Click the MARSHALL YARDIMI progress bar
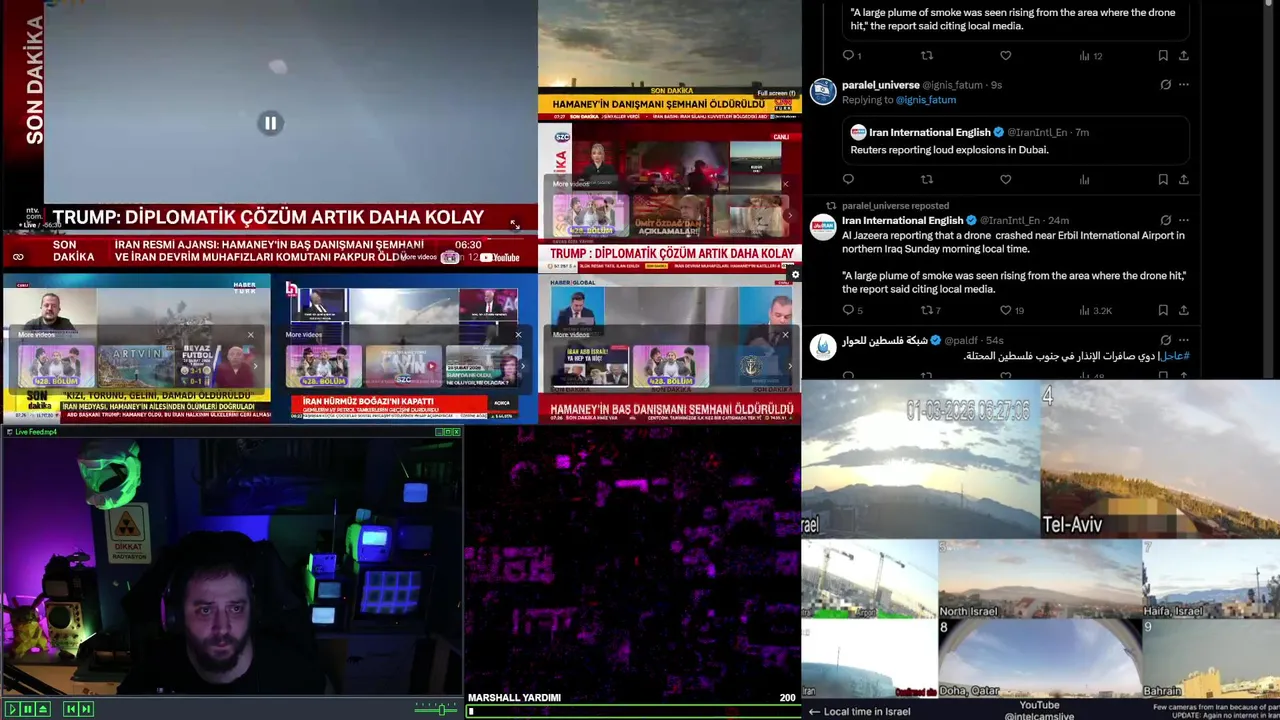 pyautogui.click(x=632, y=711)
